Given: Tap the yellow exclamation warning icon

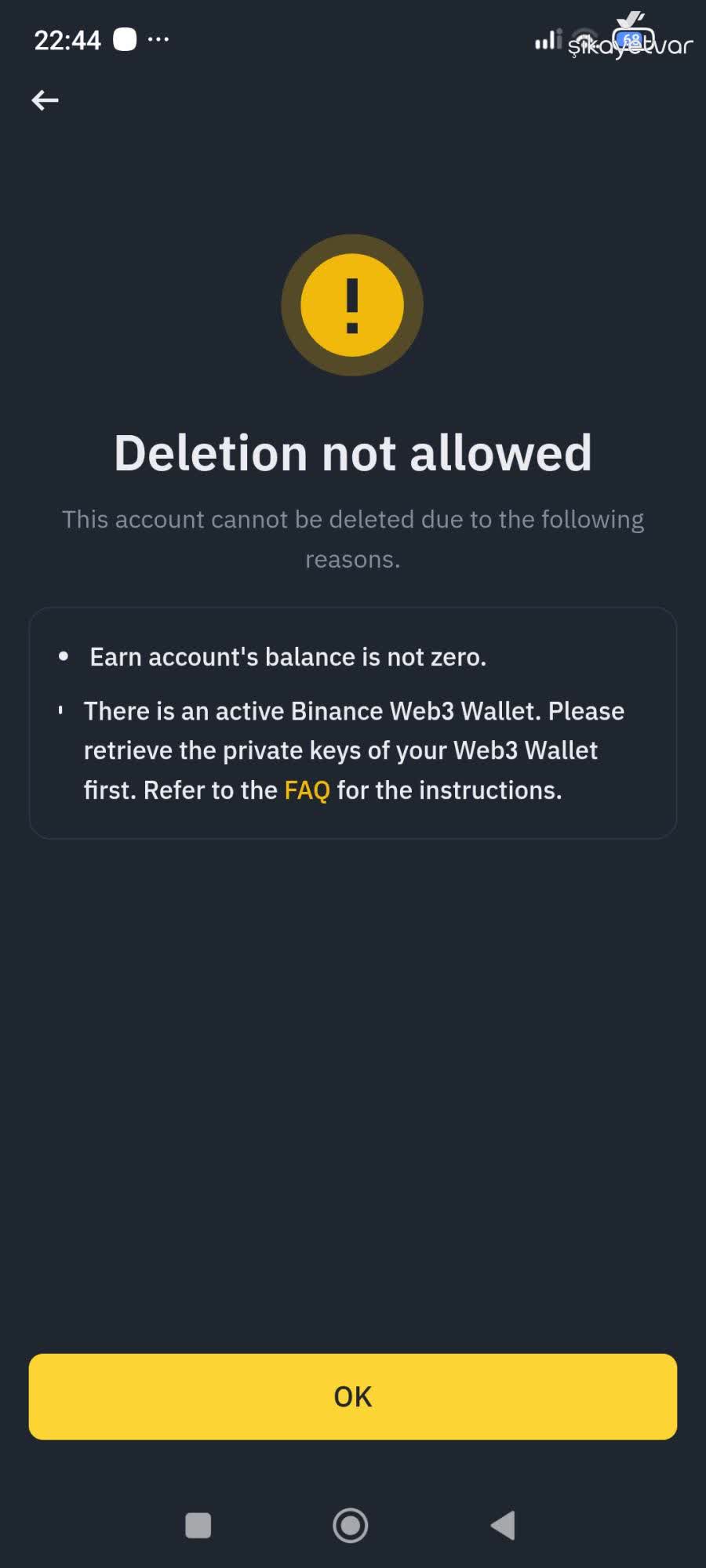Looking at the screenshot, I should pyautogui.click(x=352, y=305).
